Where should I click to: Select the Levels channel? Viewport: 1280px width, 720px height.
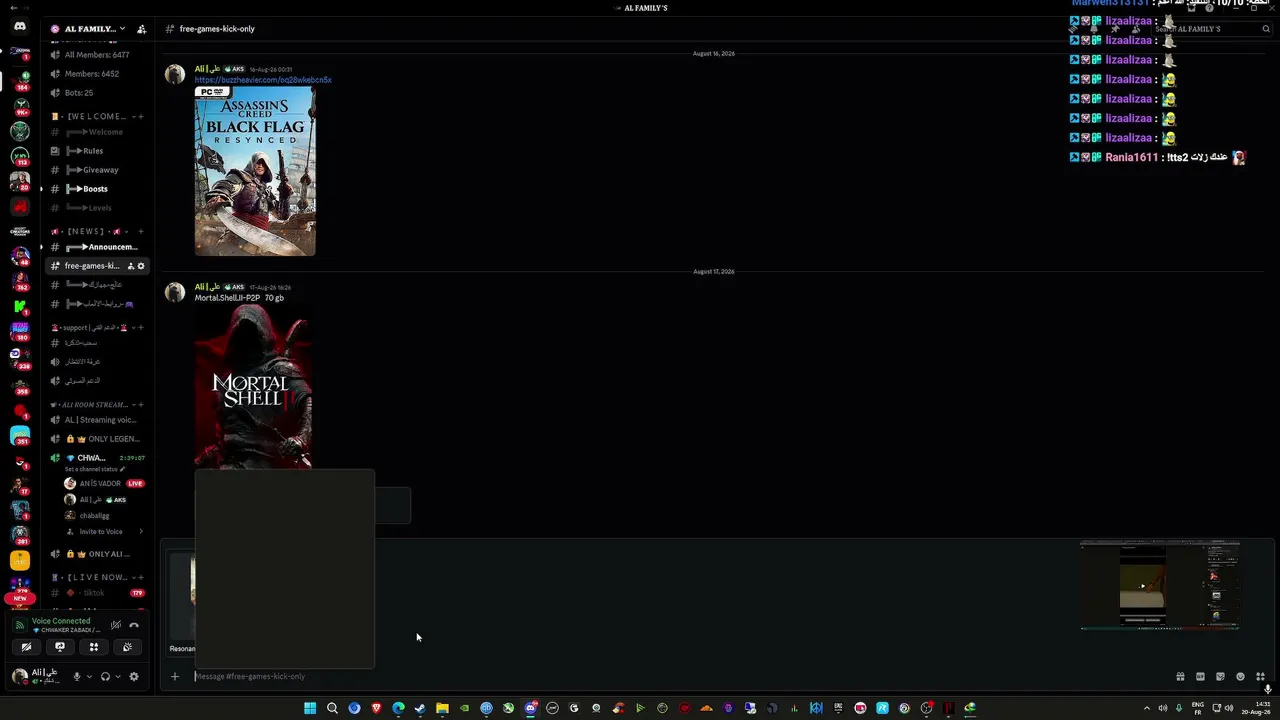tap(97, 208)
